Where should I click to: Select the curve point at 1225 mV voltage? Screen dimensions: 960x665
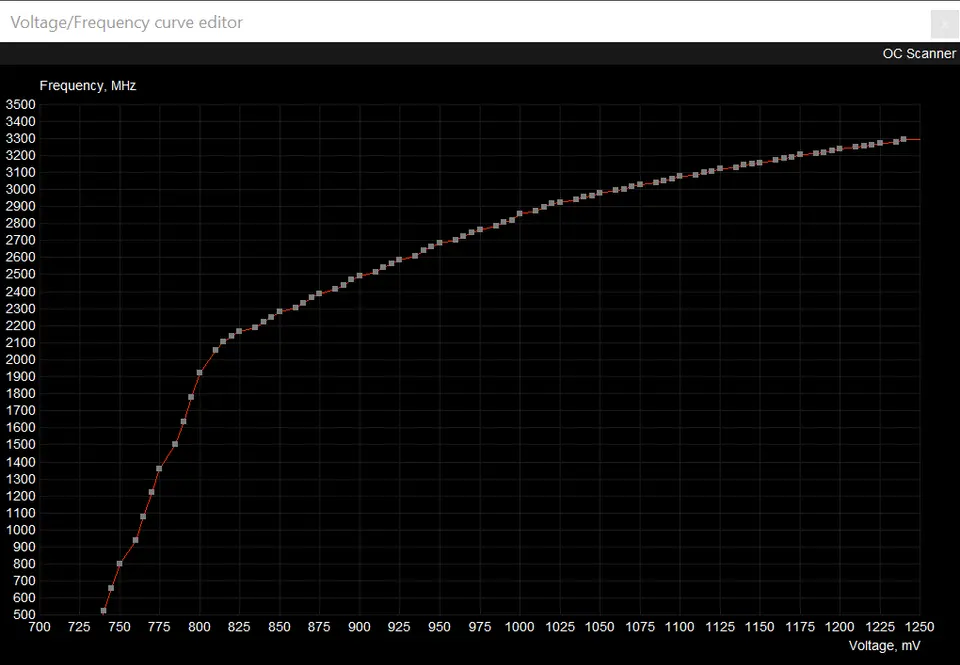pyautogui.click(x=880, y=143)
